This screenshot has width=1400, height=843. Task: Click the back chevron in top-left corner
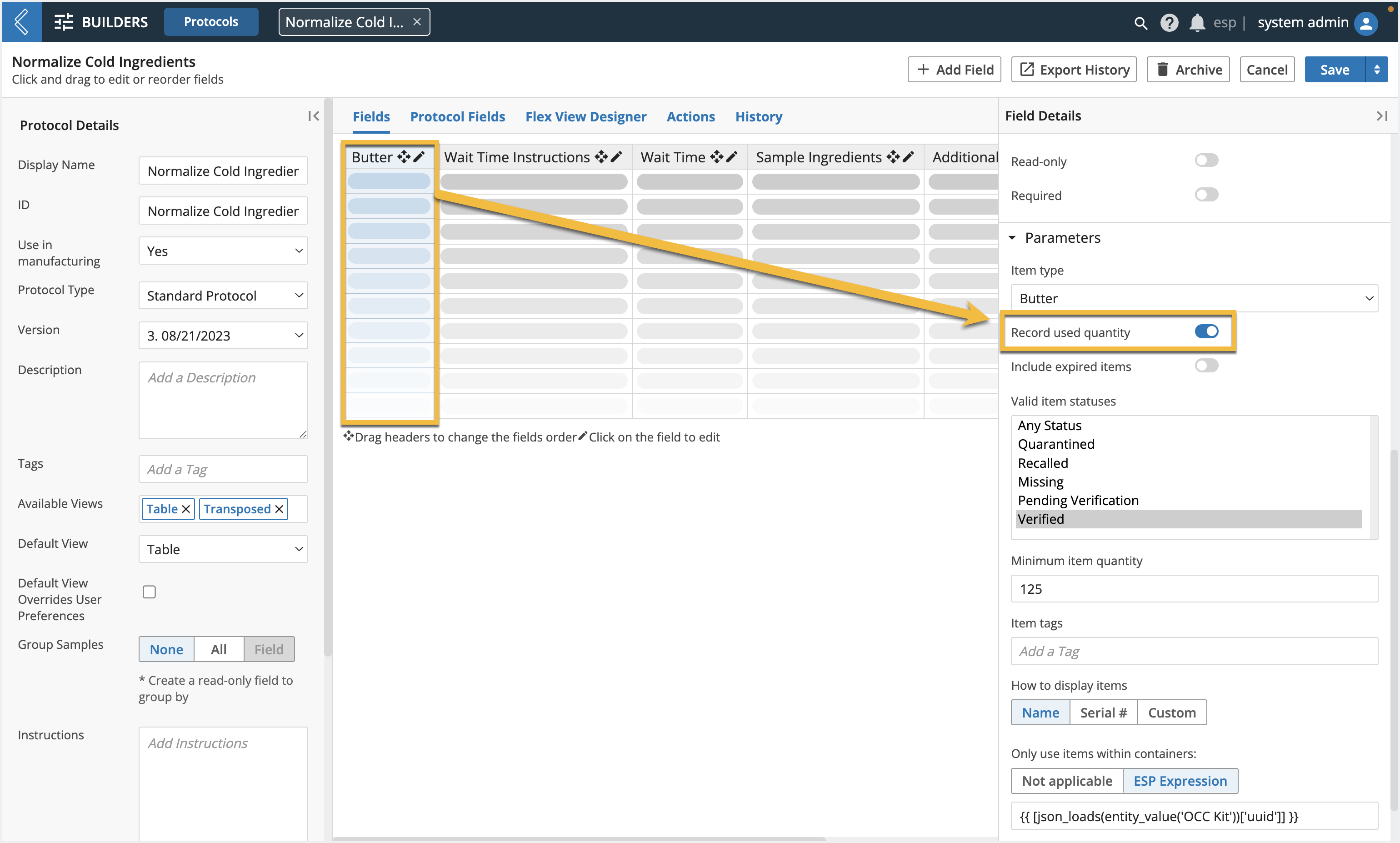tap(21, 21)
